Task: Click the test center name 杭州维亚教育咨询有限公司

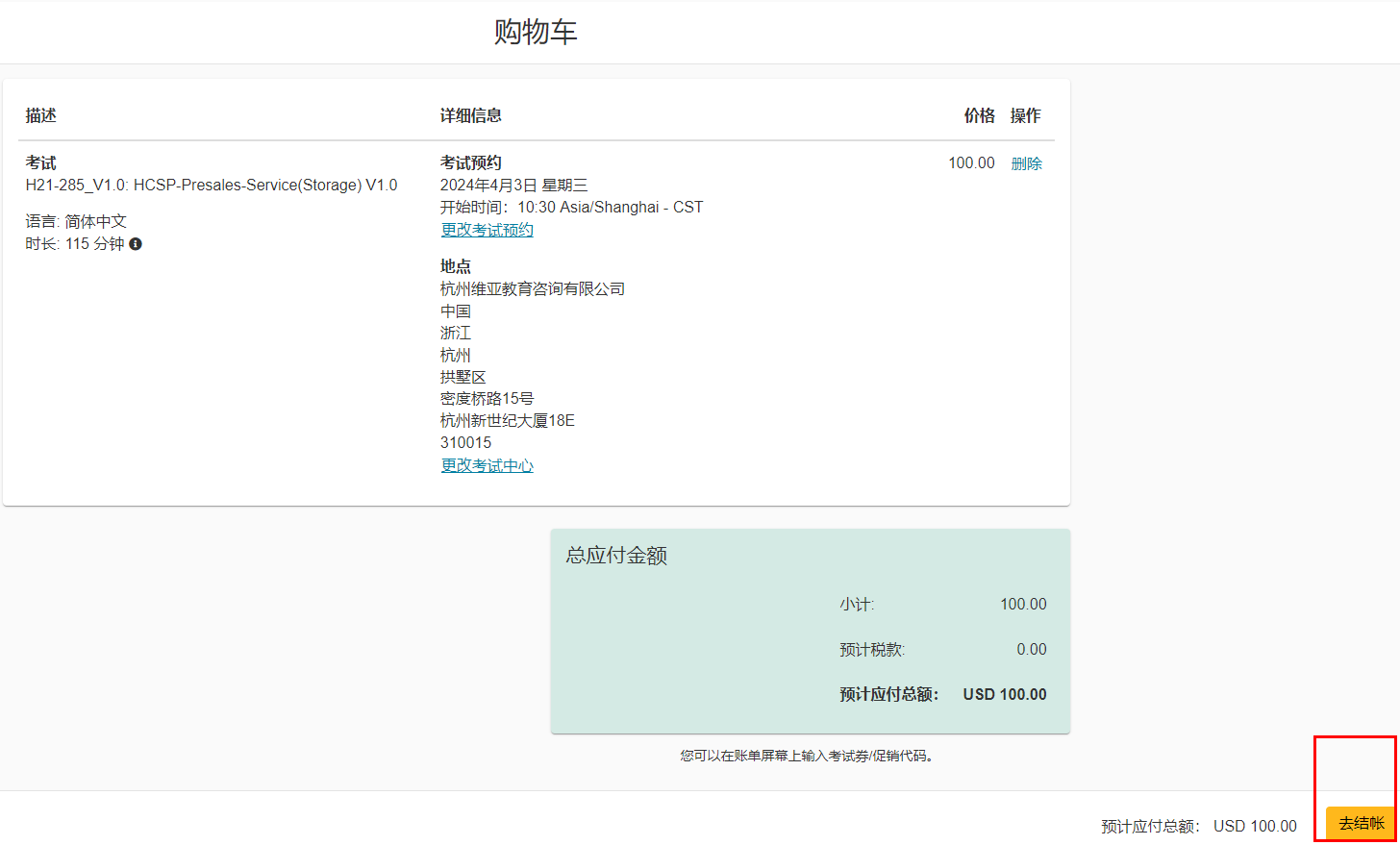Action: (533, 288)
